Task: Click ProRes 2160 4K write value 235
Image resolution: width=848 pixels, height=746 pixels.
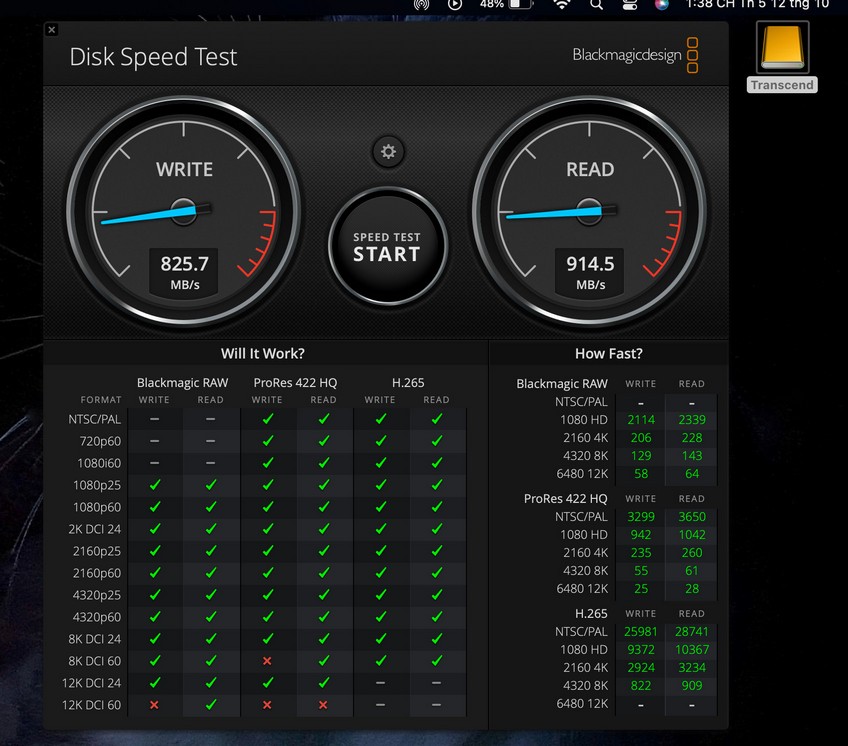Action: tap(641, 553)
